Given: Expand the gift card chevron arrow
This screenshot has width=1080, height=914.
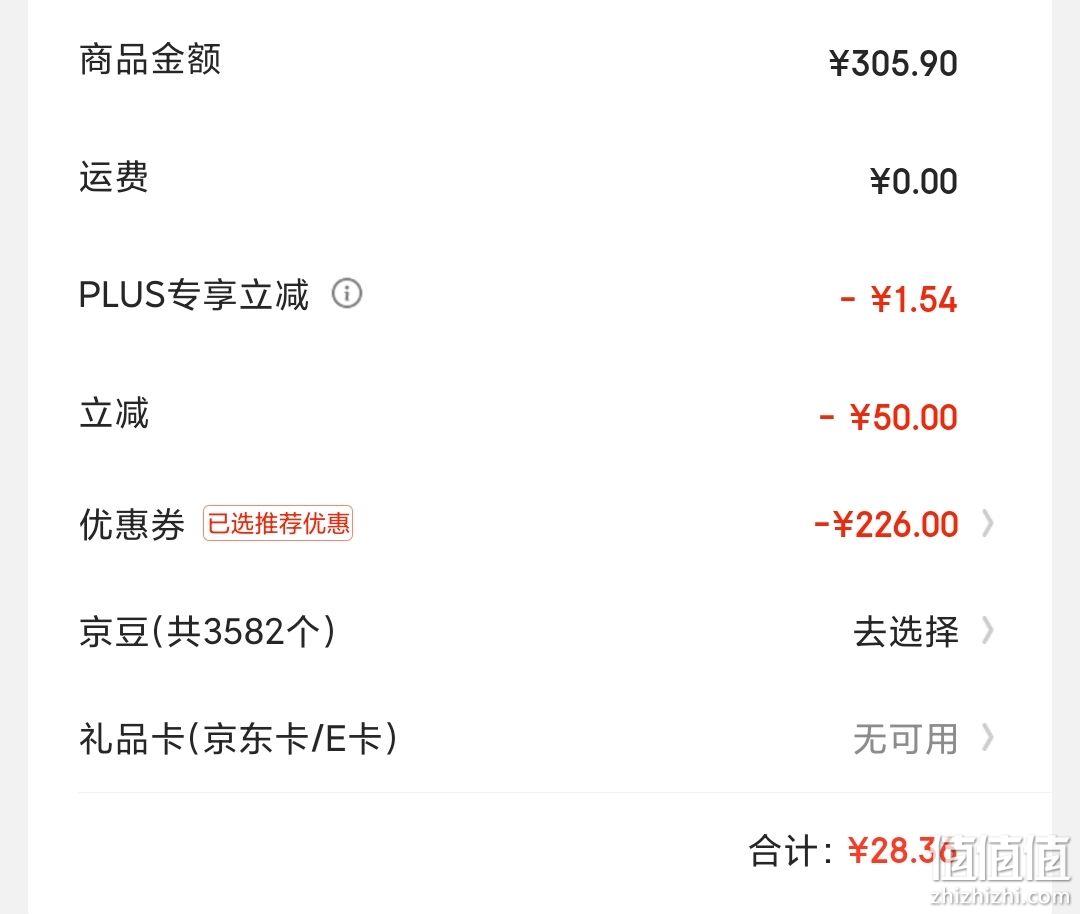Looking at the screenshot, I should pyautogui.click(x=988, y=738).
